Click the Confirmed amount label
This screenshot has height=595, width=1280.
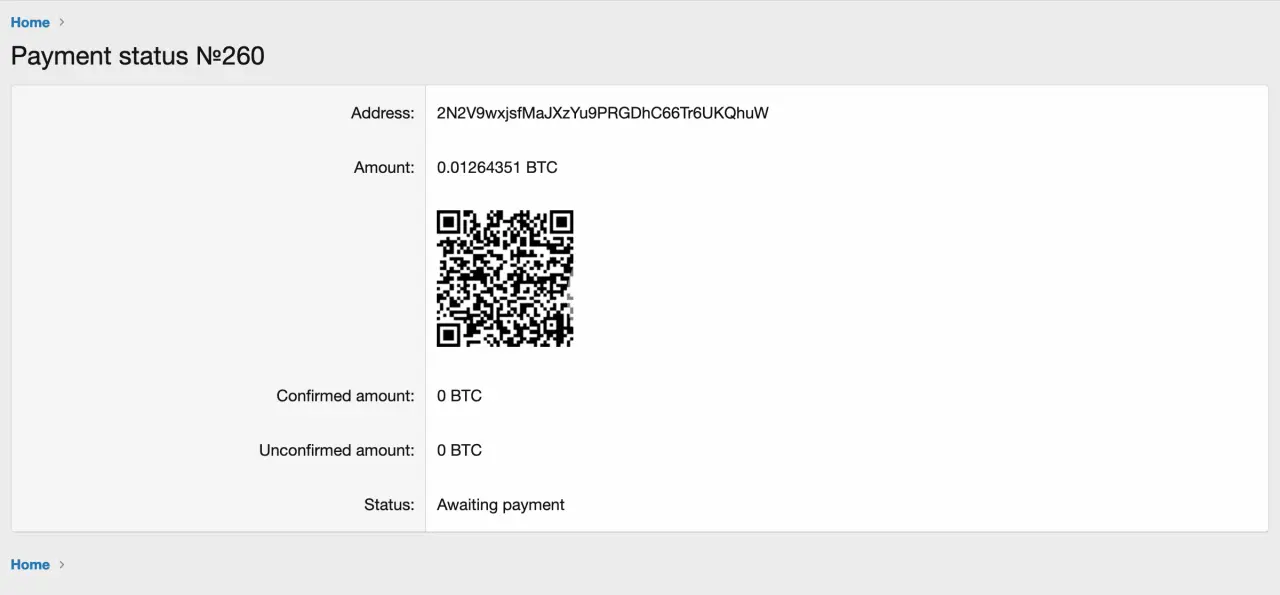tap(345, 396)
